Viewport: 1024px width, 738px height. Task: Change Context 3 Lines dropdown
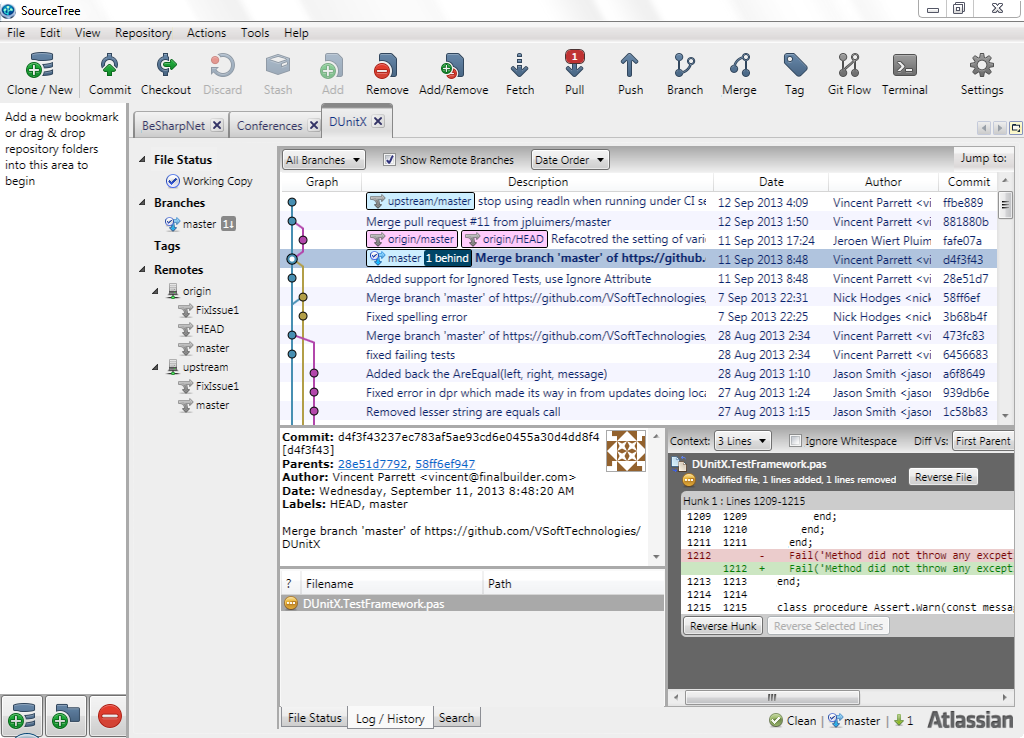click(x=743, y=441)
